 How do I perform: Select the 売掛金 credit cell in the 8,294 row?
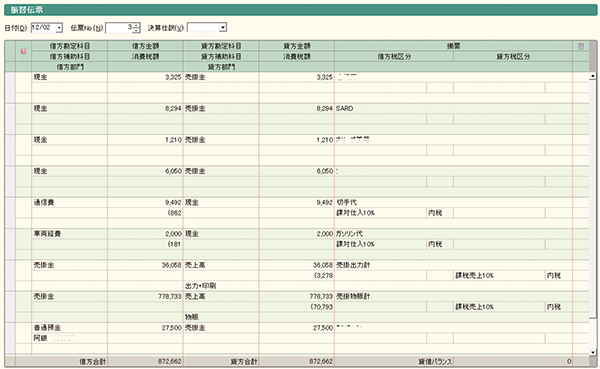click(221, 109)
